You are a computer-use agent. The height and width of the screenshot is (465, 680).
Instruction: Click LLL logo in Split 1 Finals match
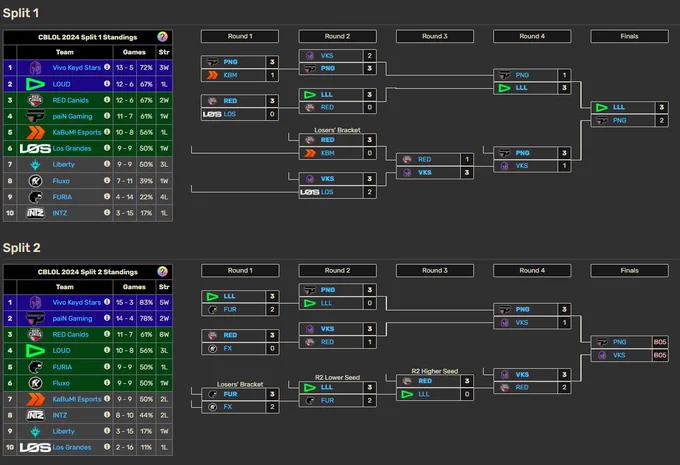[602, 107]
